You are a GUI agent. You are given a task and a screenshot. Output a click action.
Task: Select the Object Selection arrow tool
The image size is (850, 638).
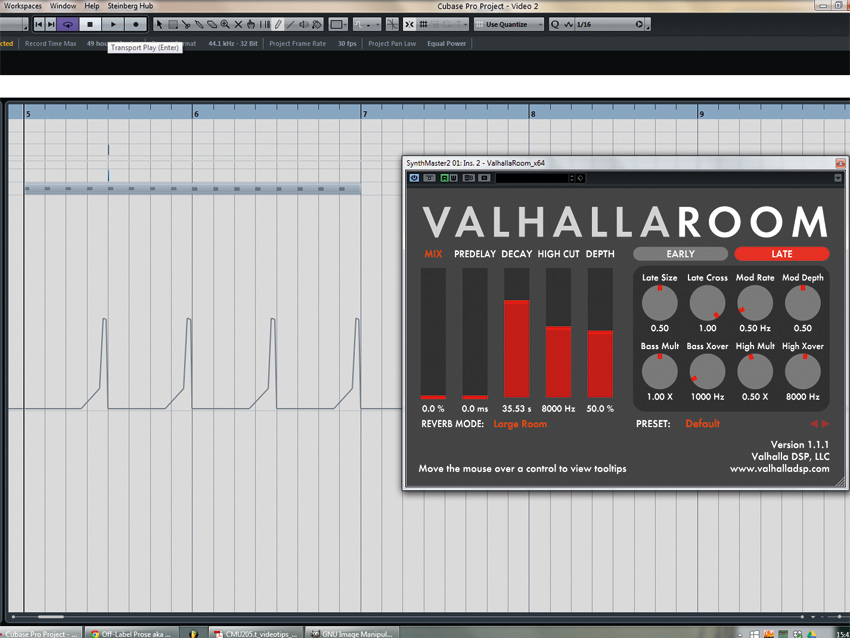[x=159, y=24]
